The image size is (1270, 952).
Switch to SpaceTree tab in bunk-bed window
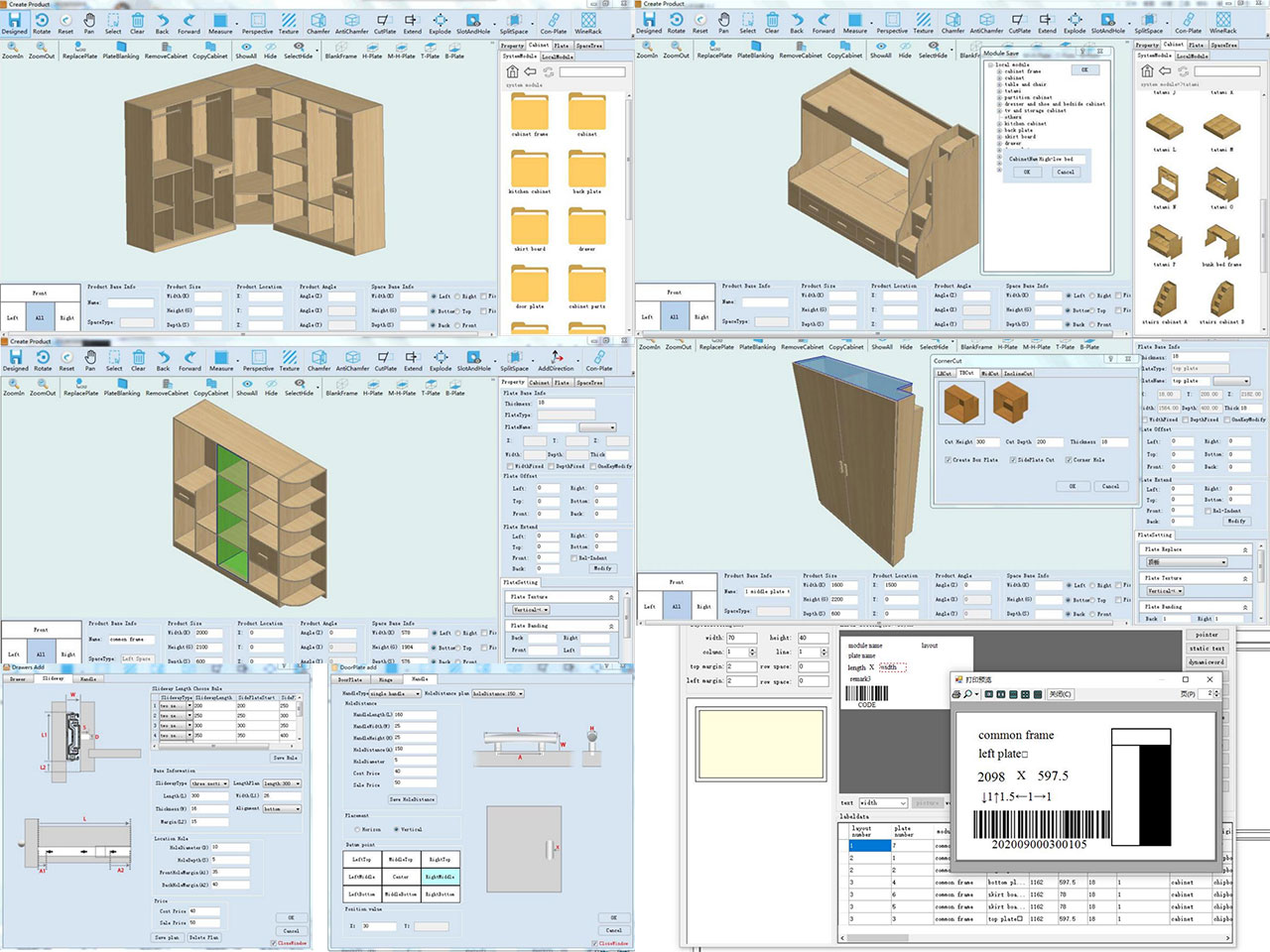tap(1224, 45)
